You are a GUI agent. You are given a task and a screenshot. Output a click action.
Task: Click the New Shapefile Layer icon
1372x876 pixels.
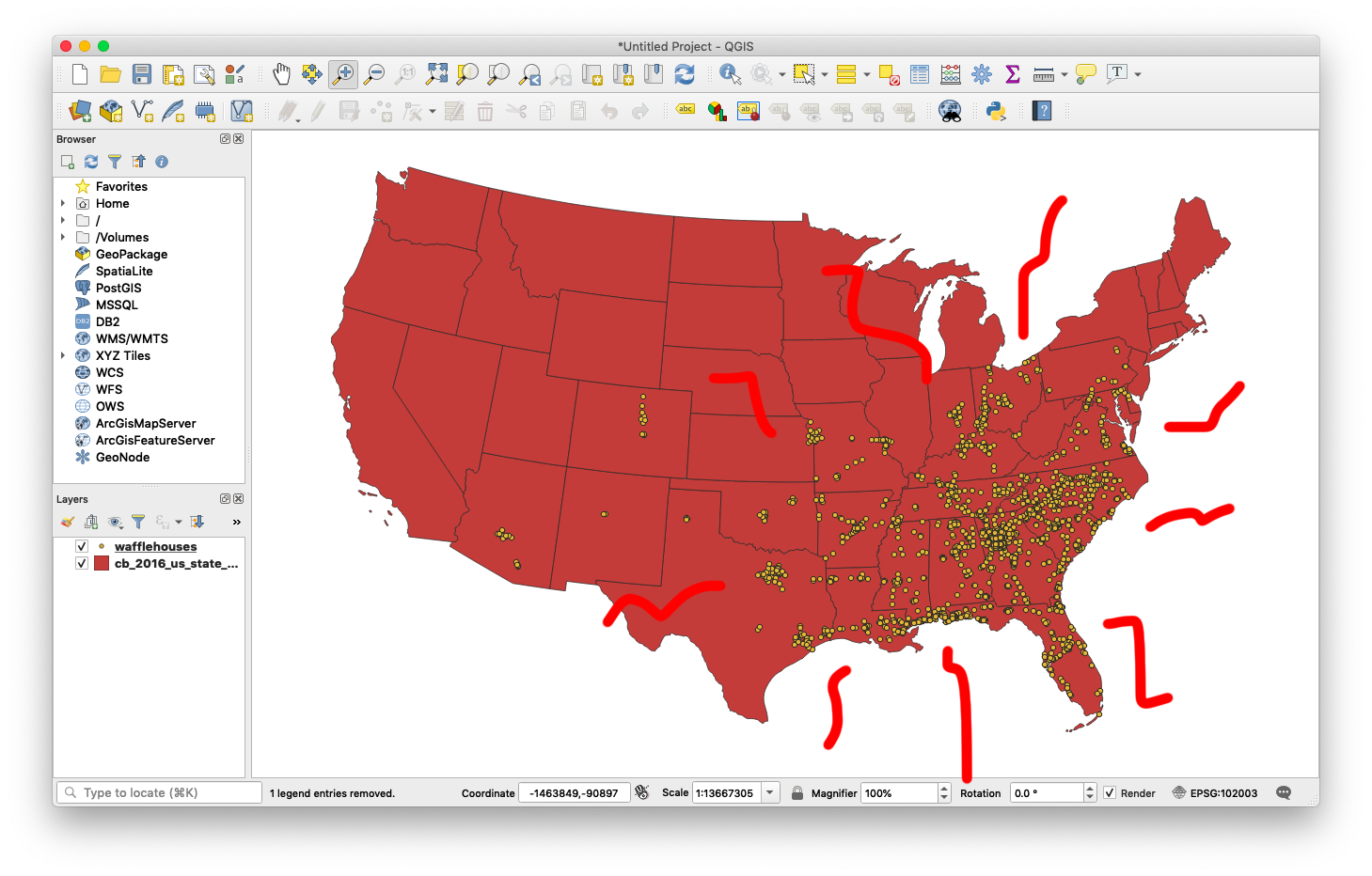(x=142, y=111)
